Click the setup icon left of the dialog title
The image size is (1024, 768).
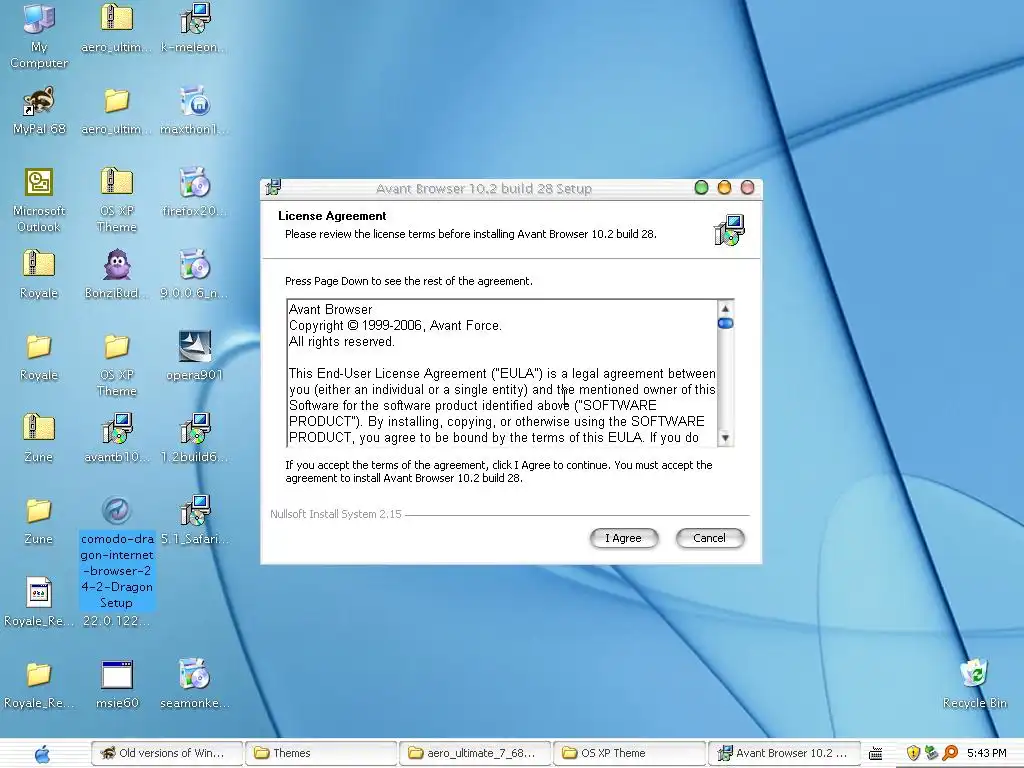[x=273, y=188]
